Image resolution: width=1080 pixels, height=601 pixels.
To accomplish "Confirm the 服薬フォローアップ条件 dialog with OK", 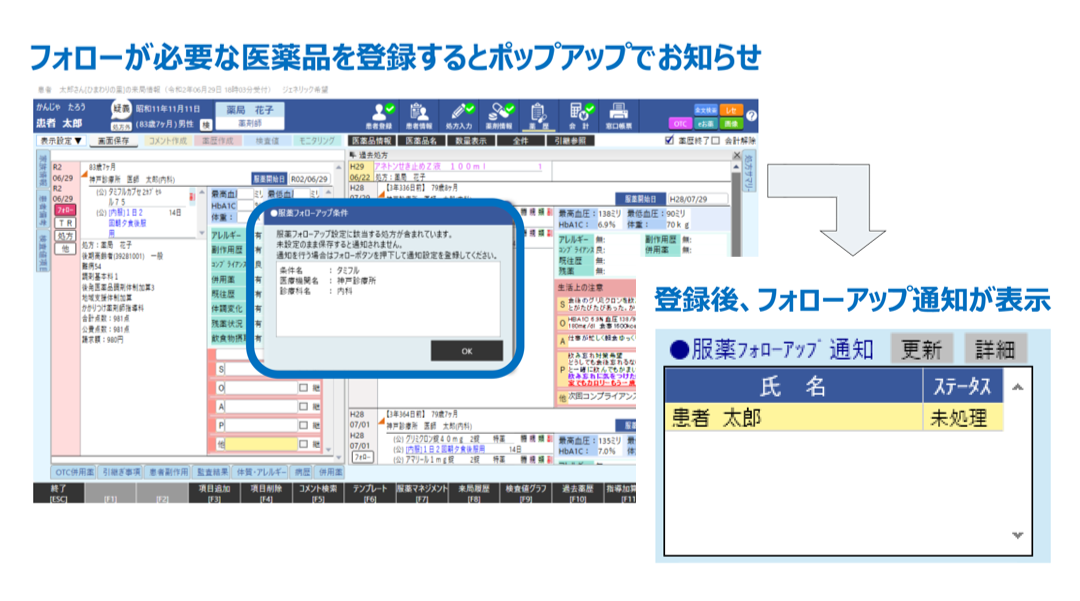I will click(466, 351).
